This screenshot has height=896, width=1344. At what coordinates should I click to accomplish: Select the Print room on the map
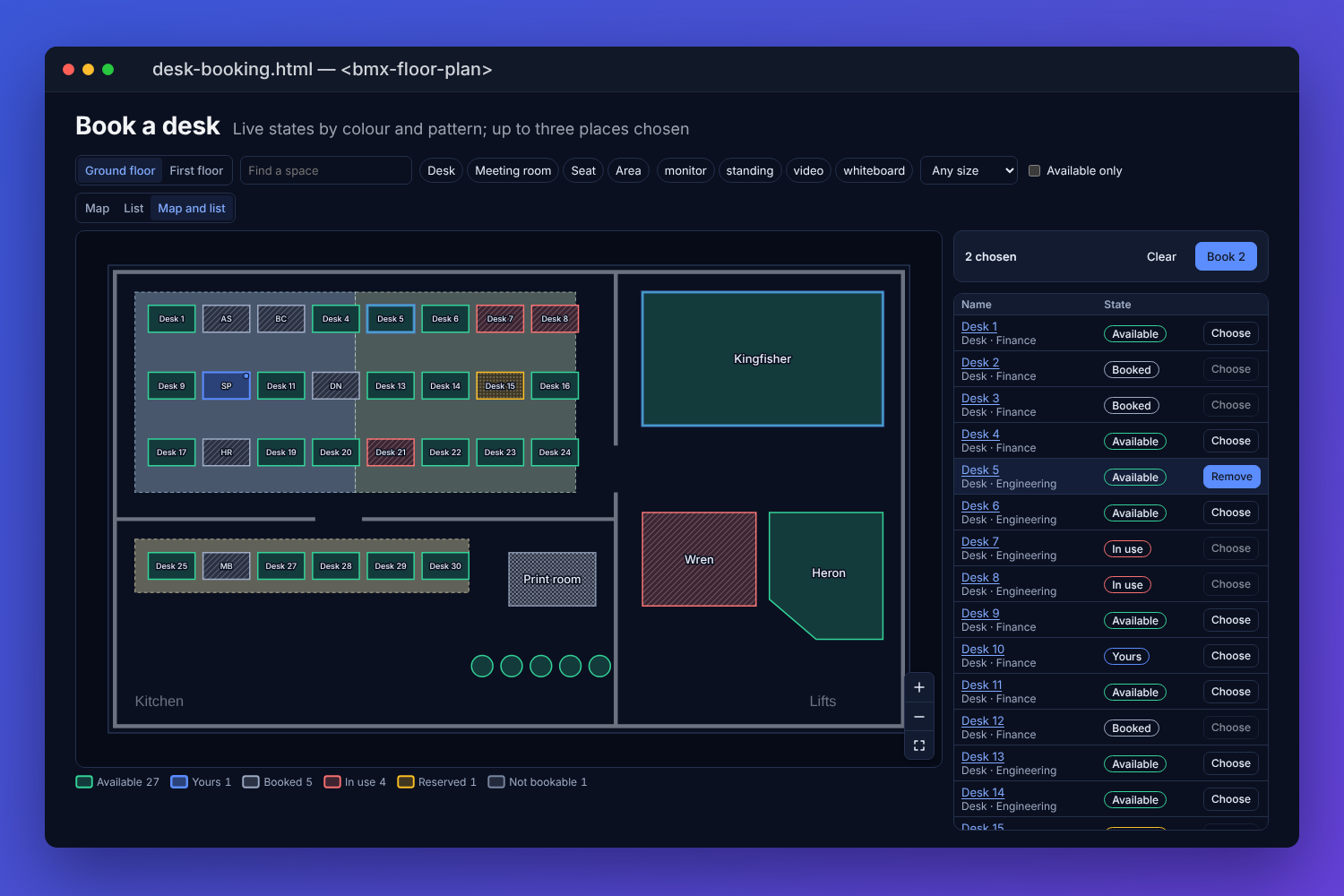[552, 579]
